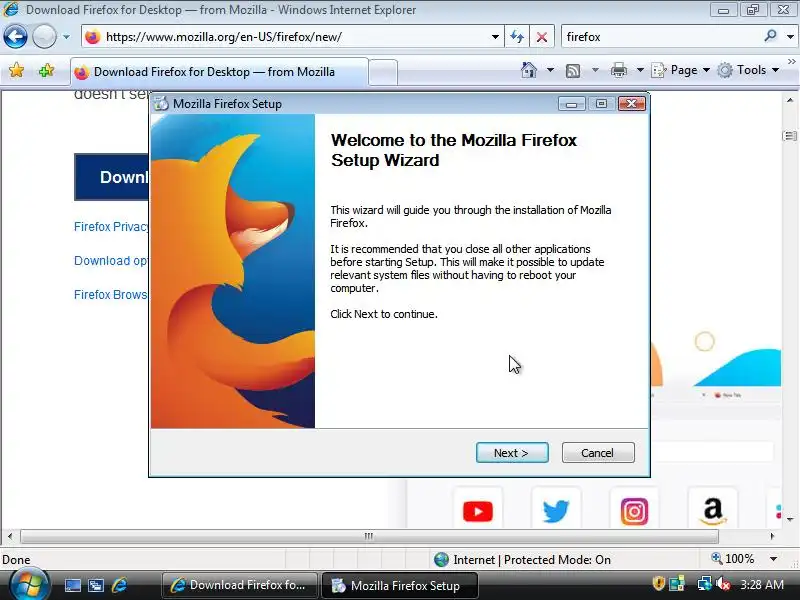
Task: Click Cancel in Firefox Setup wizard
Action: point(598,453)
